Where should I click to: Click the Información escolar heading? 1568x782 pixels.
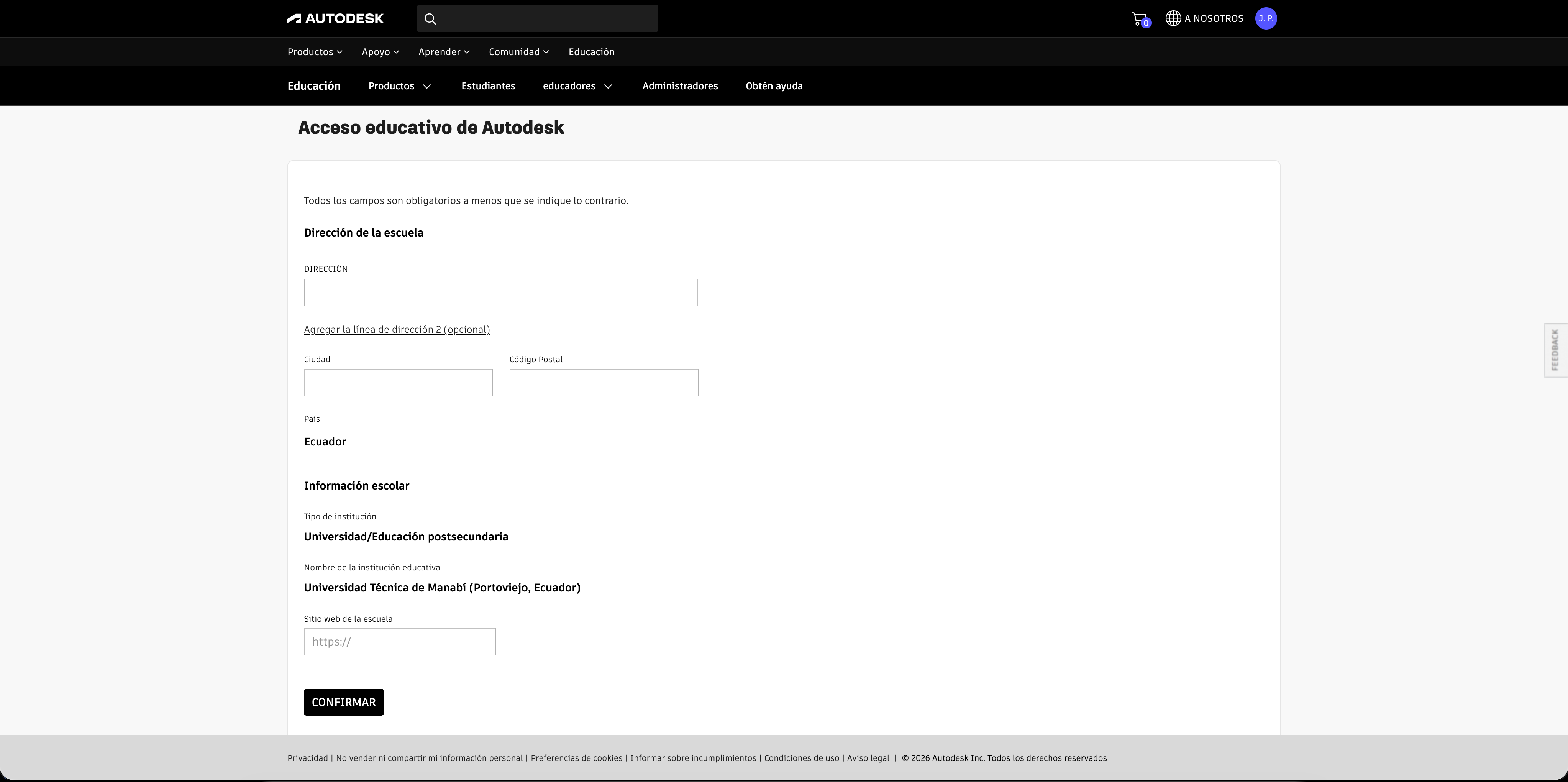pyautogui.click(x=357, y=485)
